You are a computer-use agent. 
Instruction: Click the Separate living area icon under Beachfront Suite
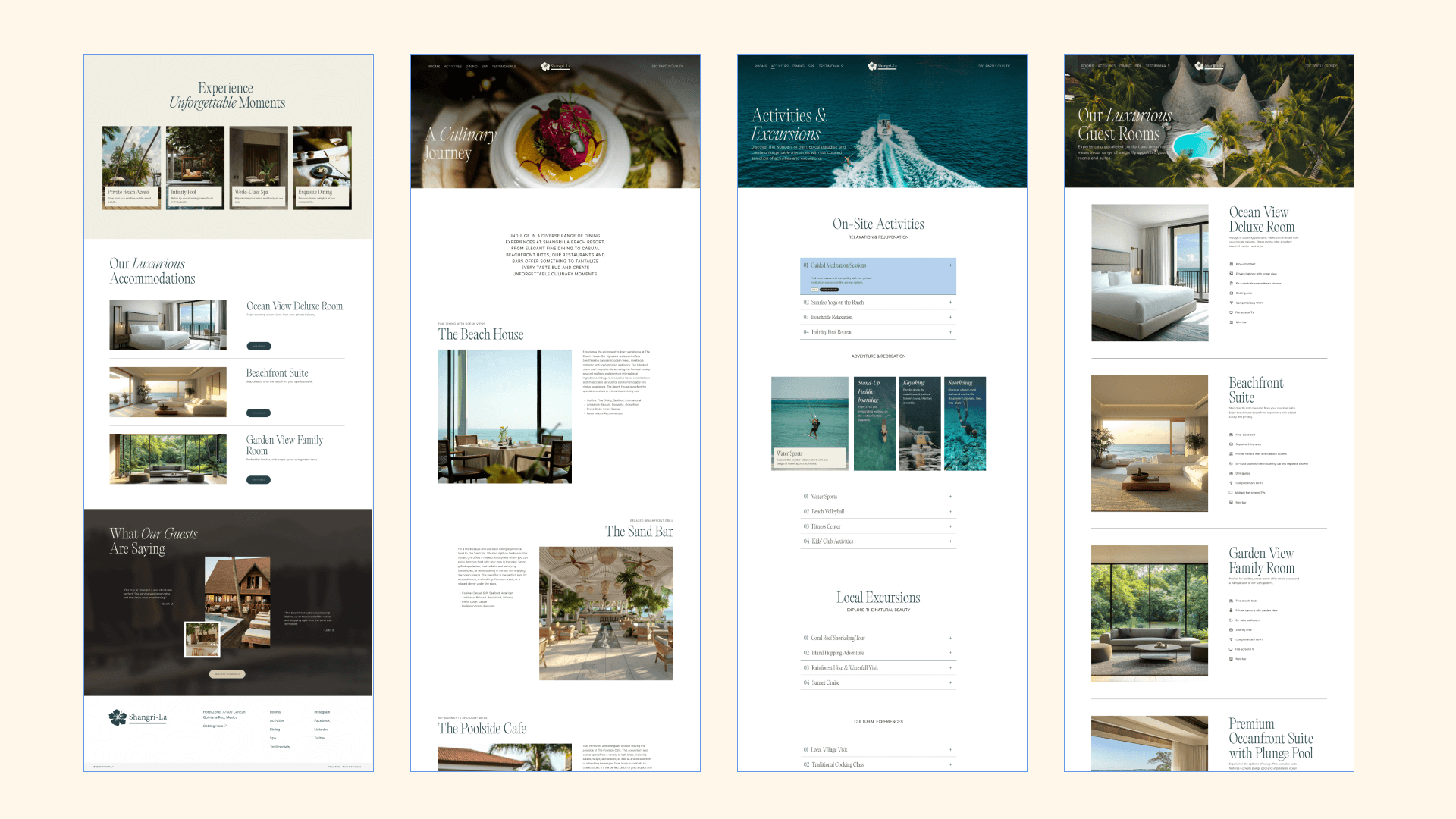(x=1231, y=444)
